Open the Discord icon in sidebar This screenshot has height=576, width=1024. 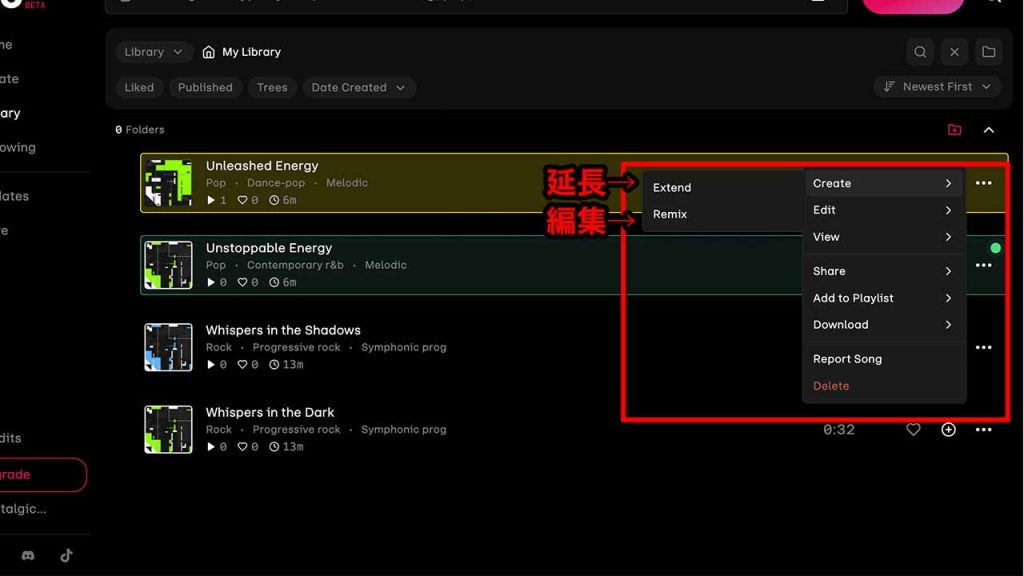point(28,556)
